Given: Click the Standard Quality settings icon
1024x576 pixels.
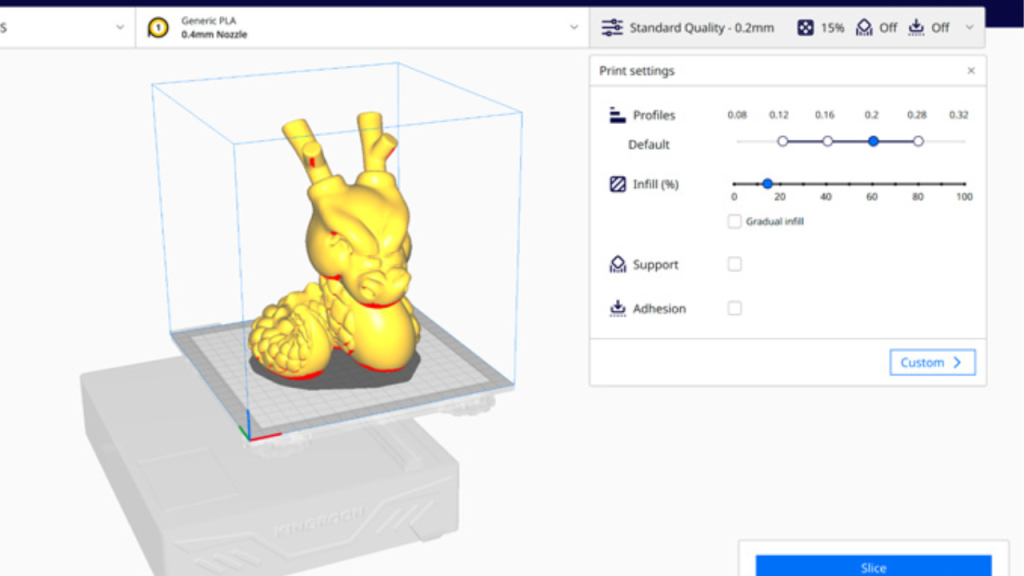Looking at the screenshot, I should pos(612,27).
